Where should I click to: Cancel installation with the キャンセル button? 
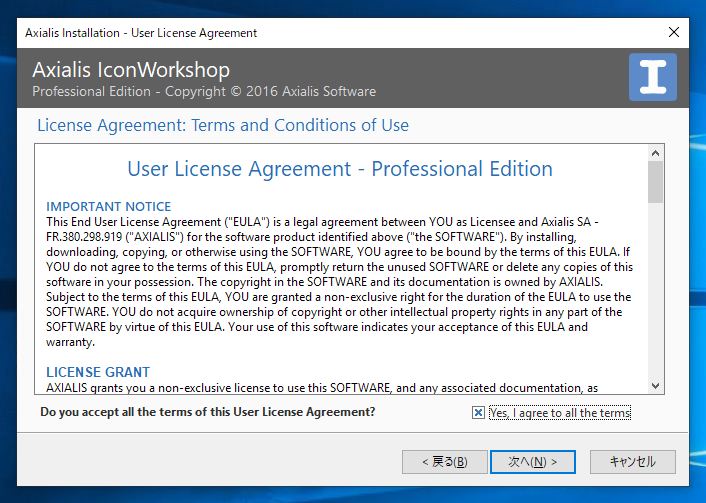click(x=633, y=462)
